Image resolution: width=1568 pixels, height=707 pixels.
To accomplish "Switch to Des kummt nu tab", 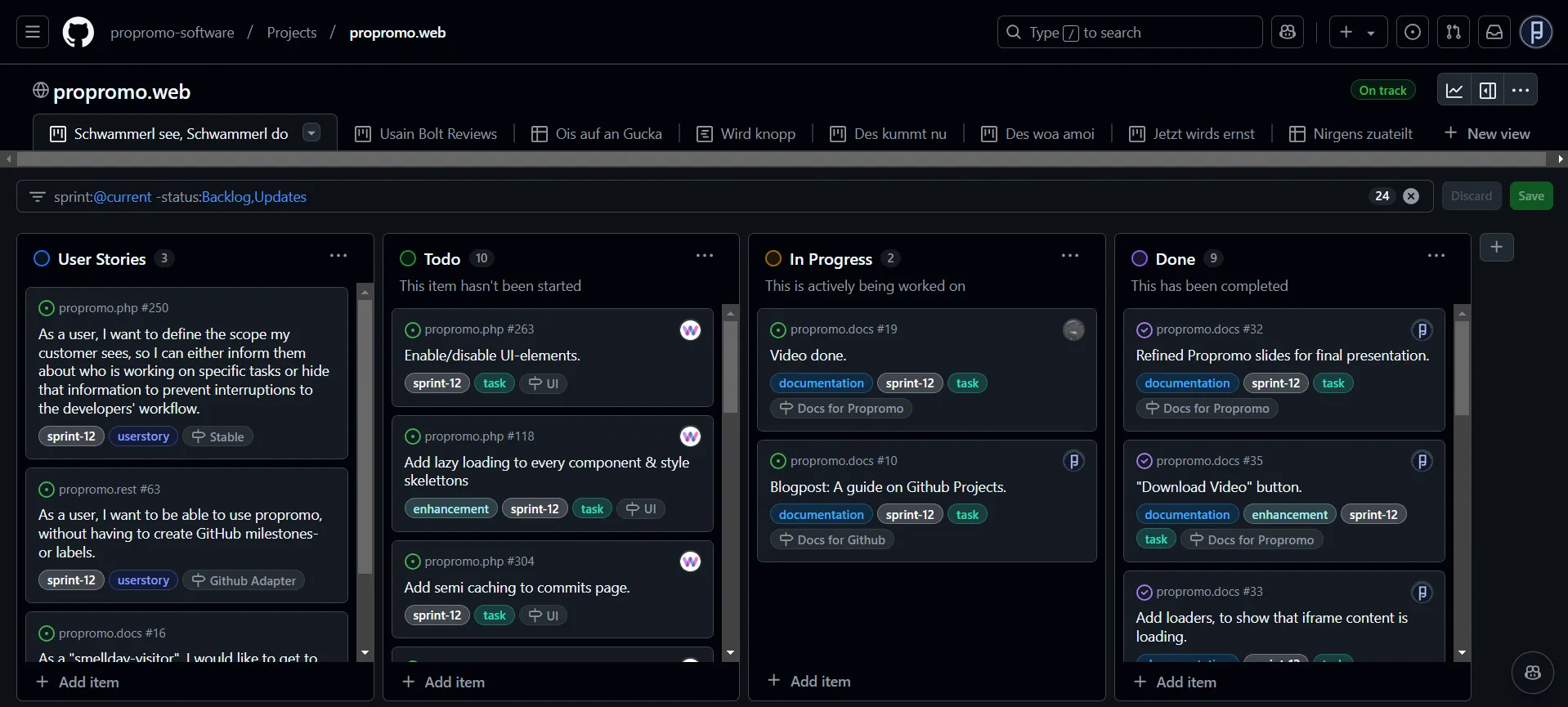I will click(888, 133).
